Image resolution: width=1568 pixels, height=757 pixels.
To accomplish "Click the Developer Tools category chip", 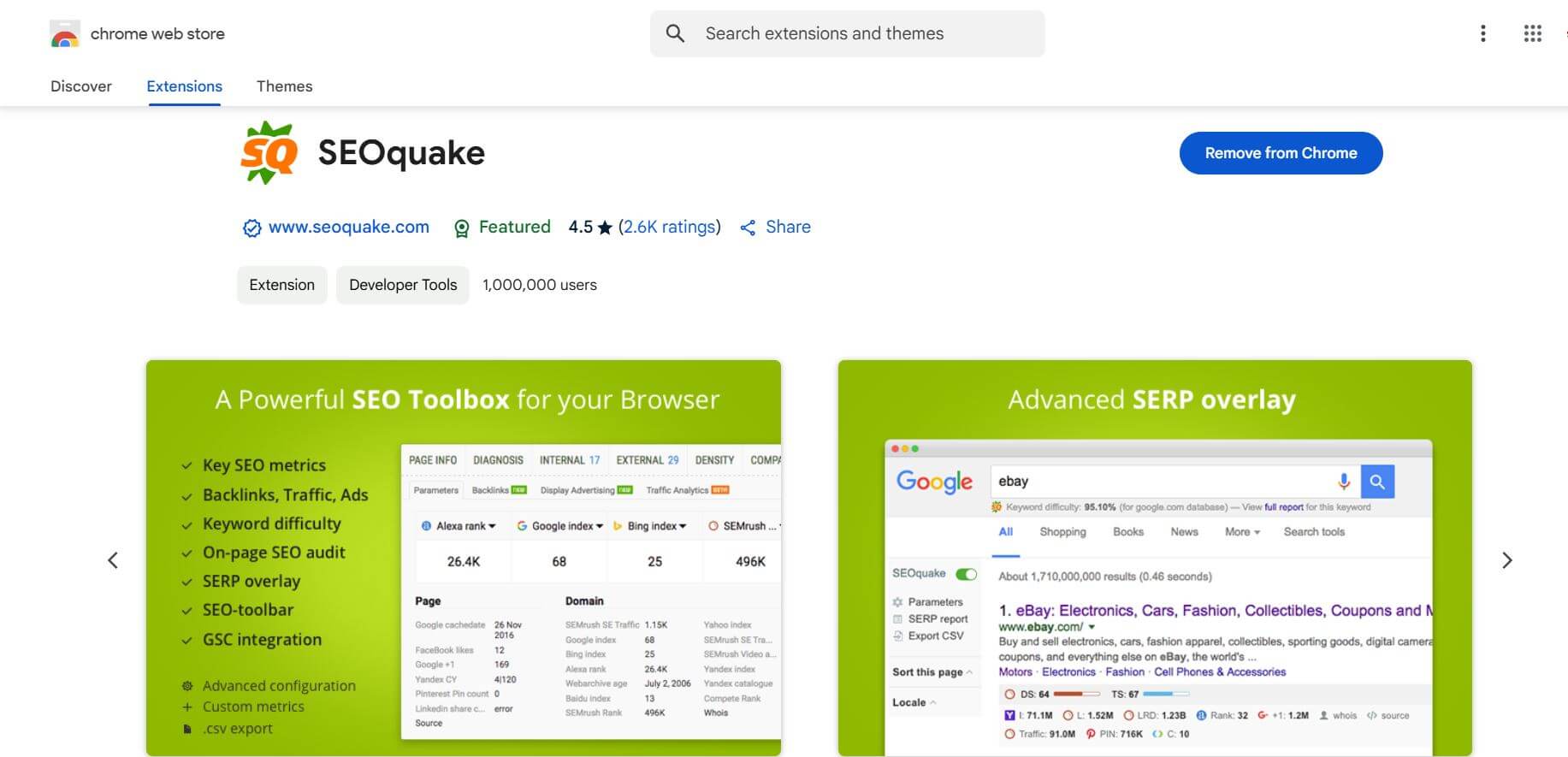I will pos(403,285).
